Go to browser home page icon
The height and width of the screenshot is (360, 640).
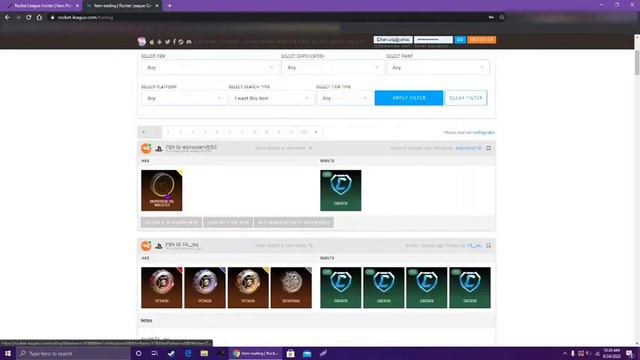39,18
